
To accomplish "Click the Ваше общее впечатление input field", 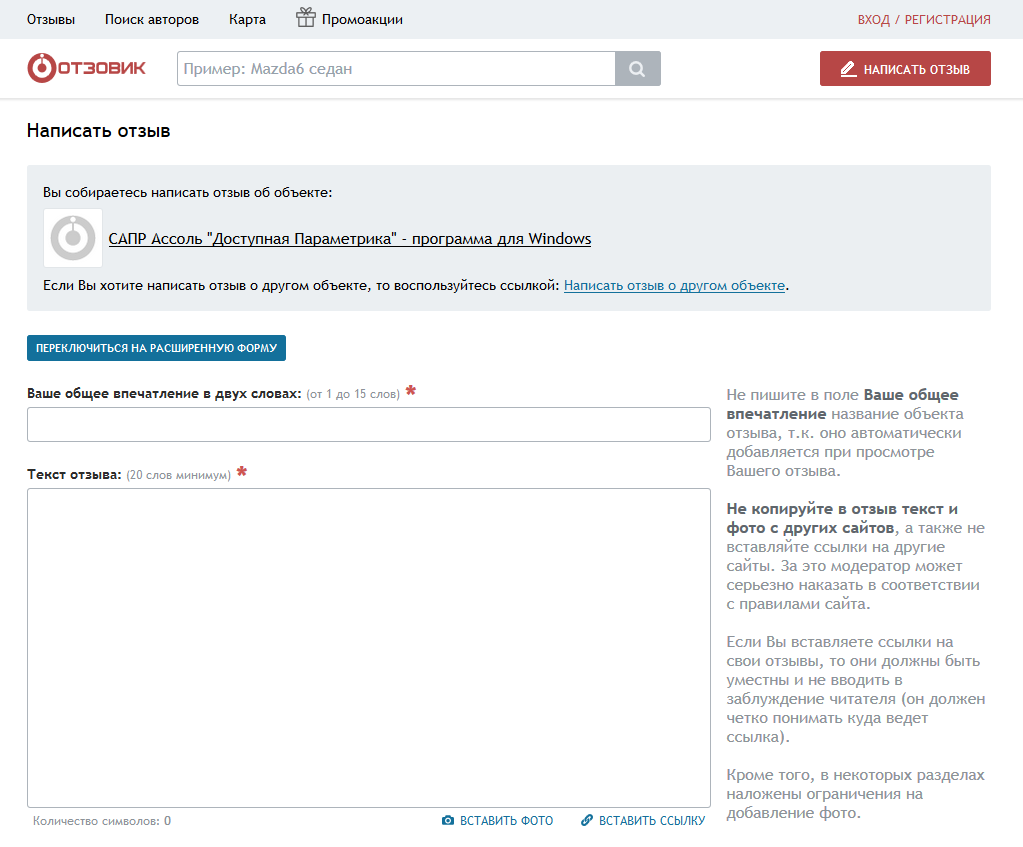I will point(369,425).
